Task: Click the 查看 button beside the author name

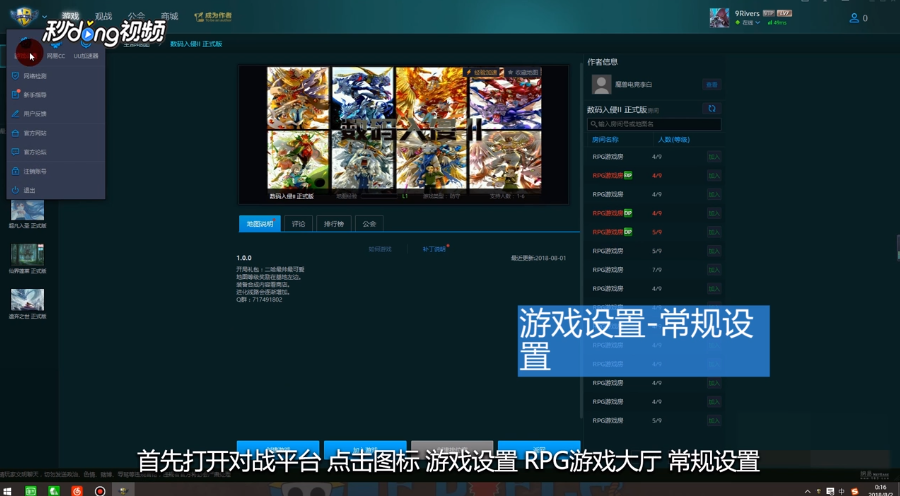Action: (712, 84)
